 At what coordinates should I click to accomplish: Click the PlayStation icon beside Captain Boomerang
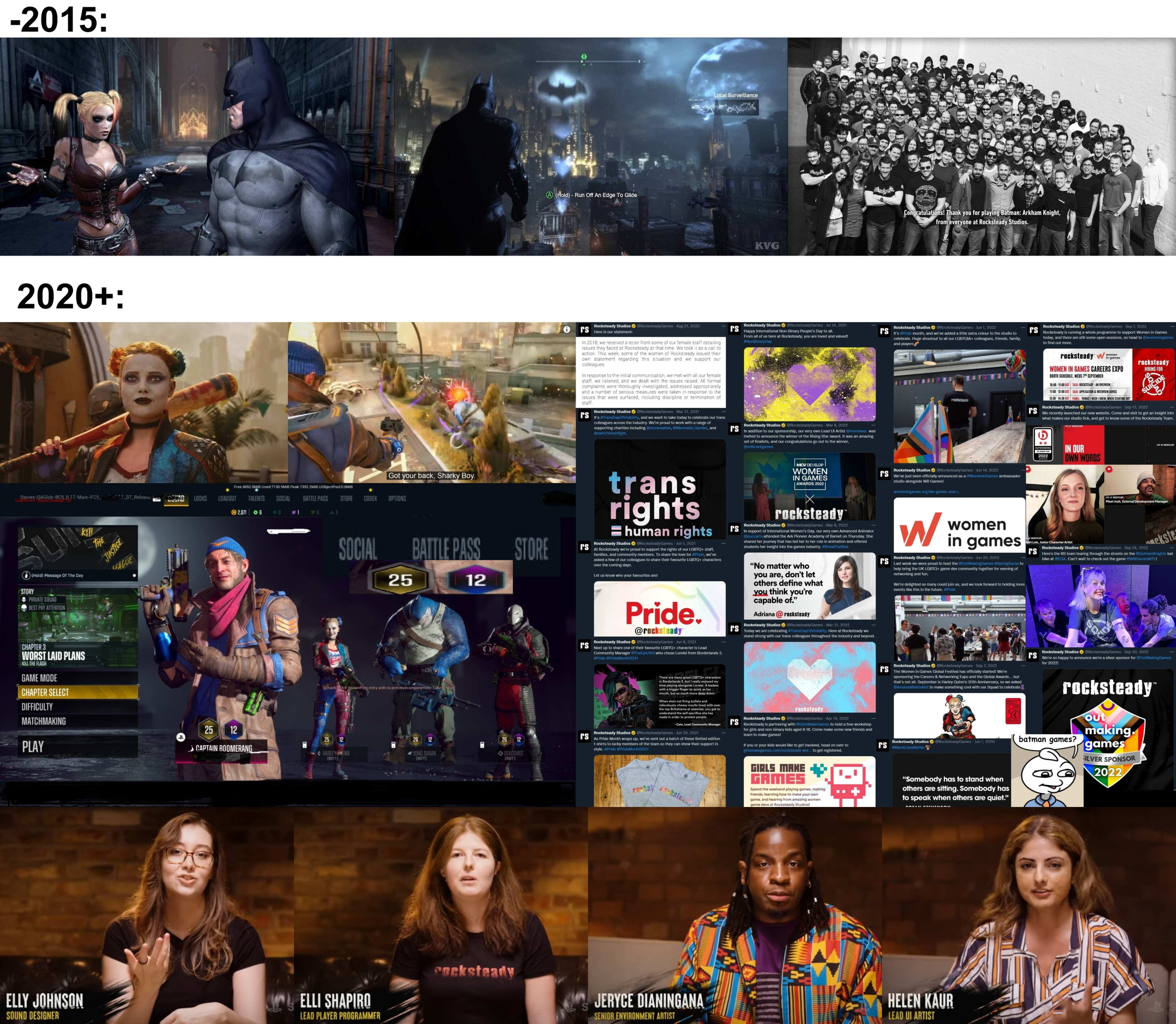[181, 737]
